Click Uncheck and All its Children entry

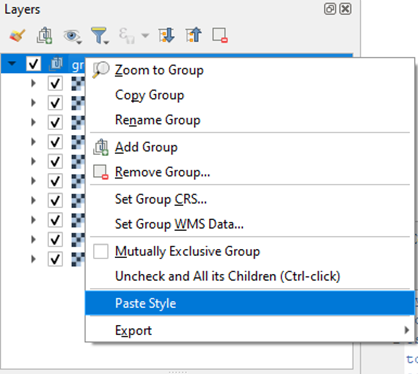click(x=250, y=276)
